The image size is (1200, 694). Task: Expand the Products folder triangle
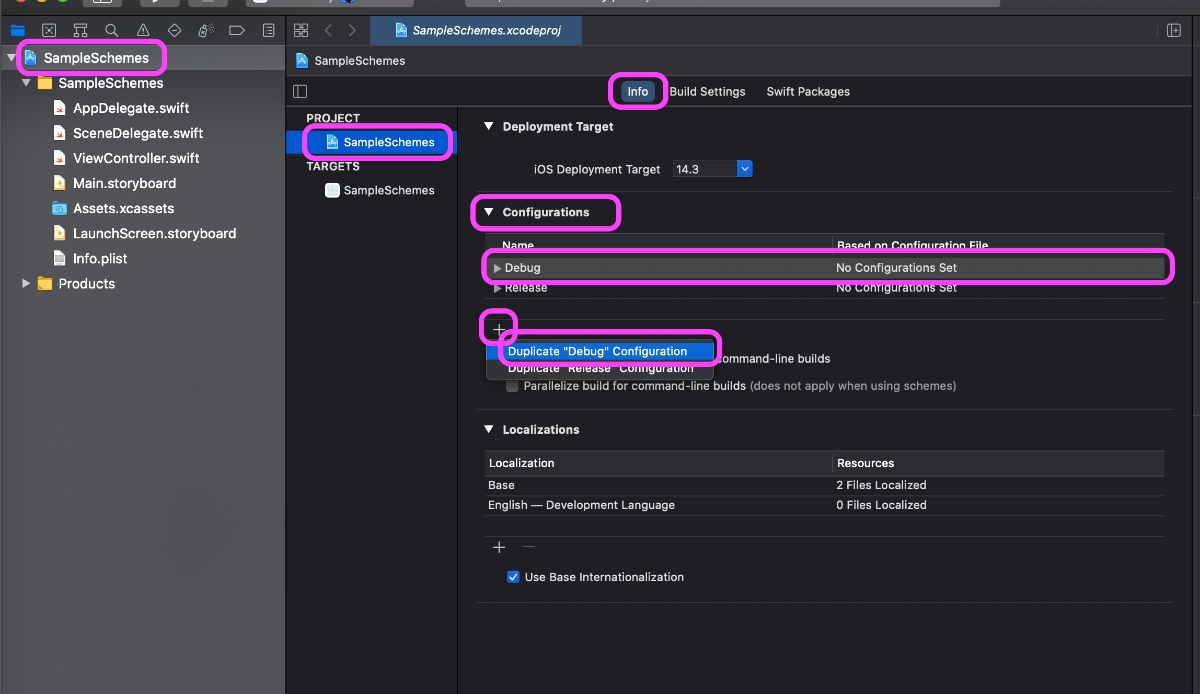coord(26,283)
